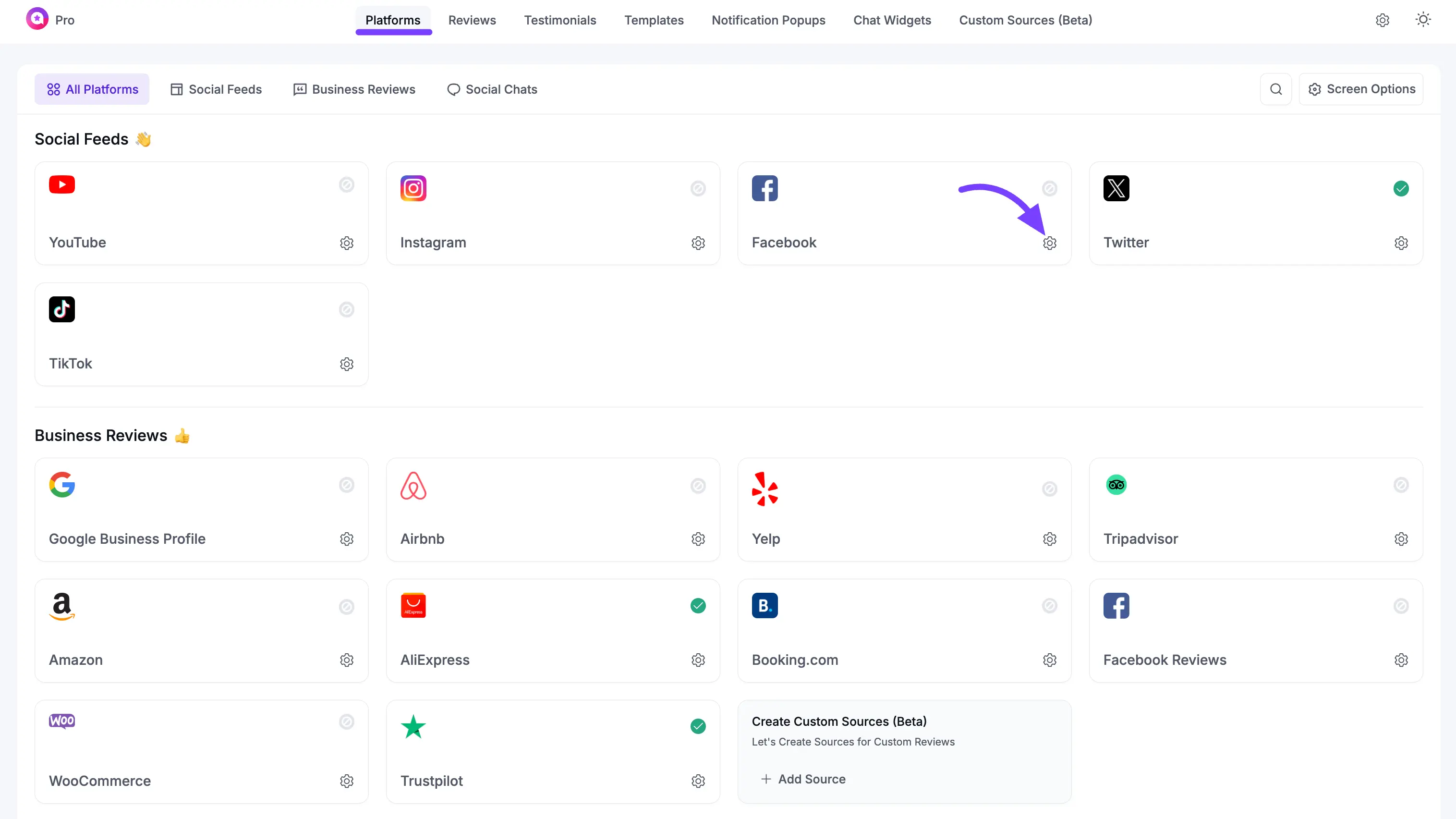
Task: Open Tripadvisor settings gear
Action: tap(1401, 538)
